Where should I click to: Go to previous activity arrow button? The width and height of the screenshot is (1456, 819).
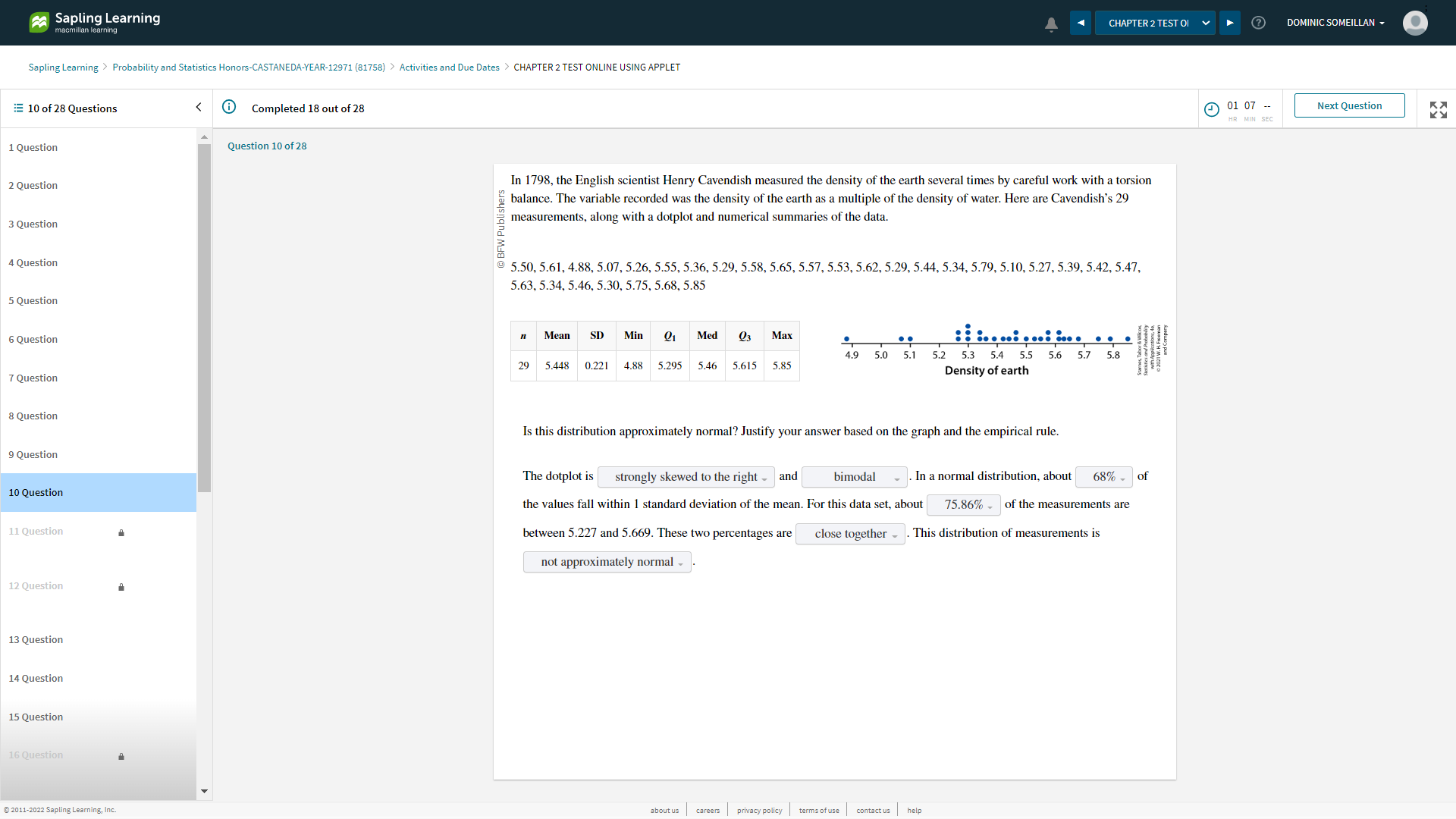1081,23
